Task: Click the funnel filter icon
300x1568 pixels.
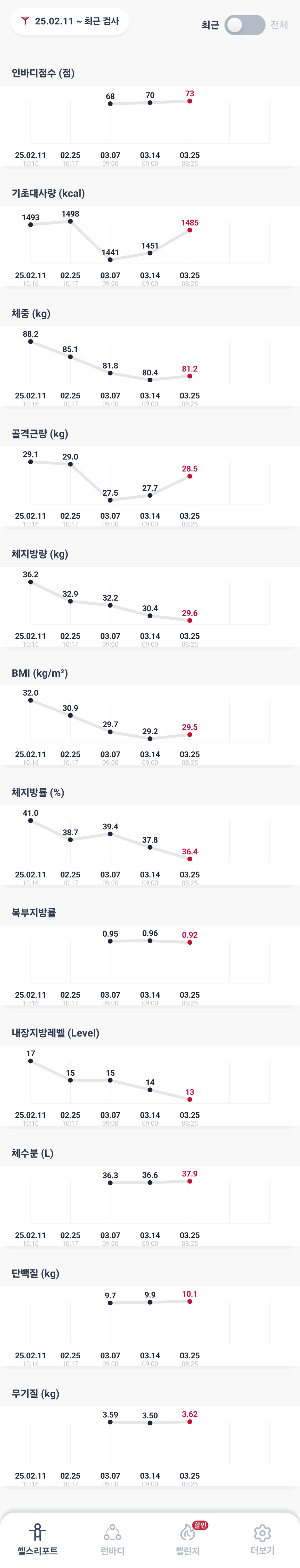Action: tap(24, 21)
